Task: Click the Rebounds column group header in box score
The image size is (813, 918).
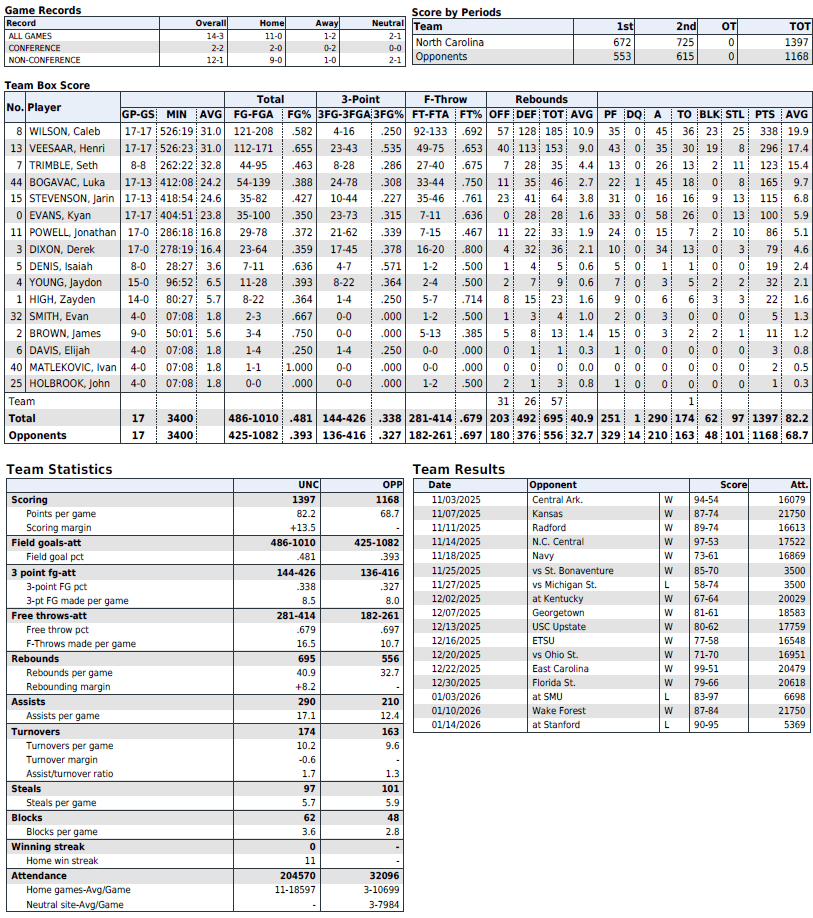Action: point(541,99)
